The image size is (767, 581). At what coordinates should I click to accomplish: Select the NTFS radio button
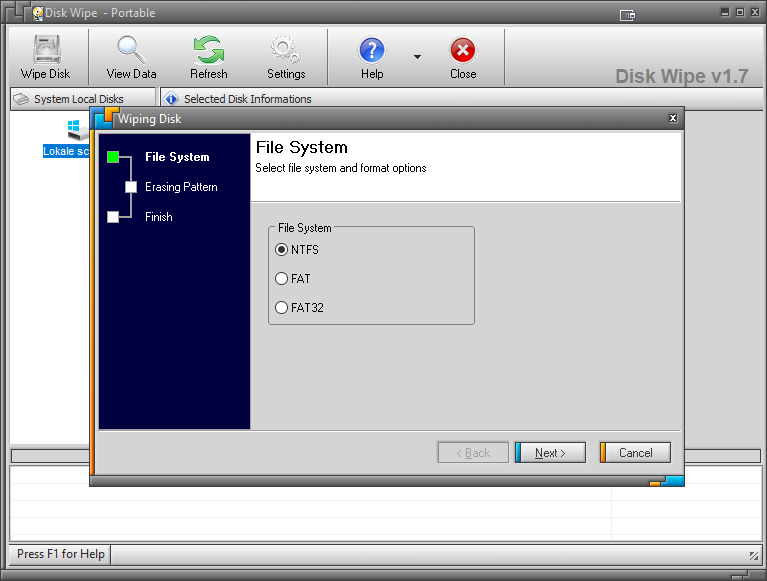point(281,250)
